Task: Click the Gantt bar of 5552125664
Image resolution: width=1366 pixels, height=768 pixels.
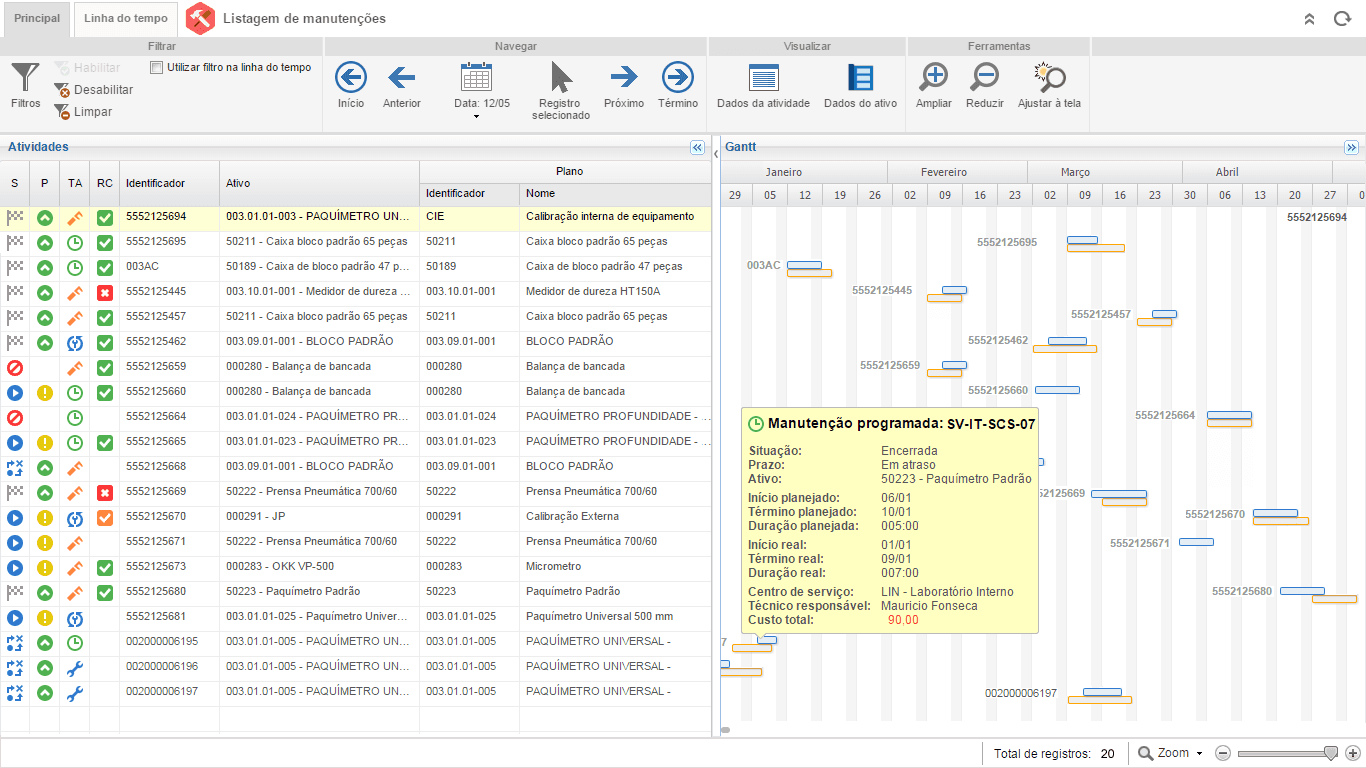Action: [x=1229, y=419]
